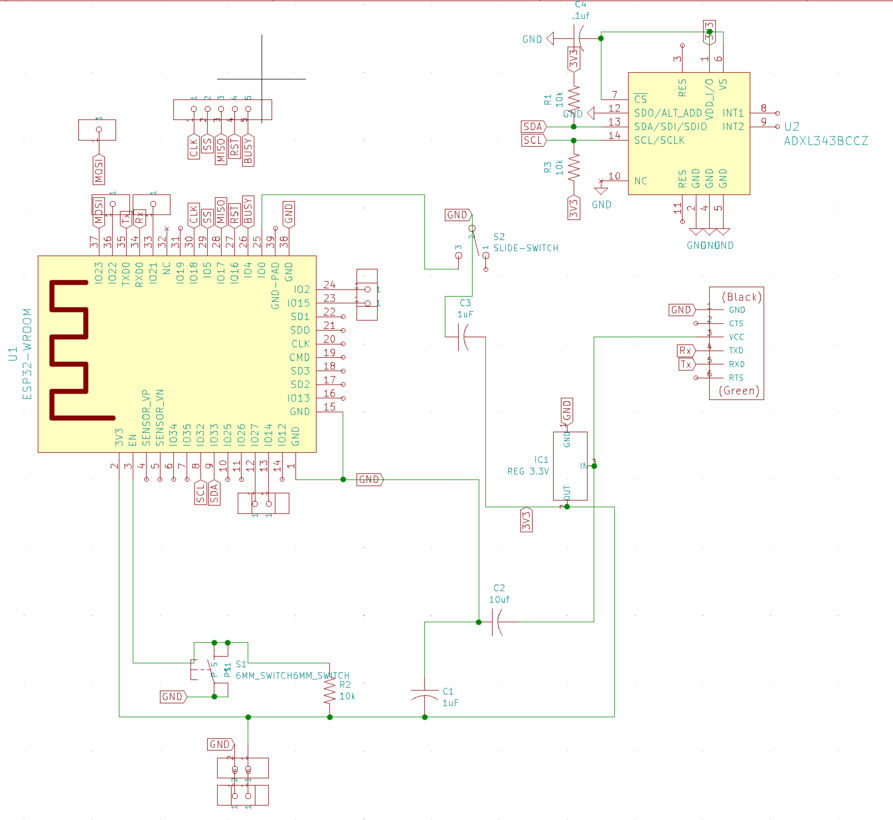The width and height of the screenshot is (893, 820).
Task: Click the VCC pin name on serial connector
Action: tap(736, 337)
